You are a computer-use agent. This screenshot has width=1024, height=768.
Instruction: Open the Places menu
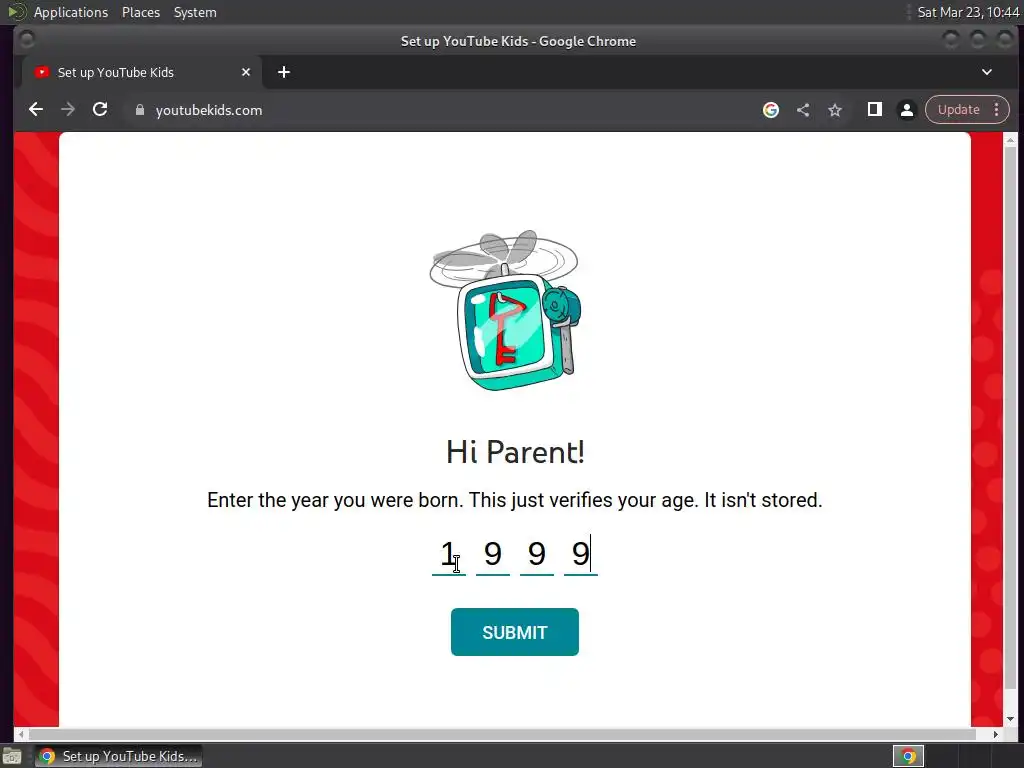point(140,12)
